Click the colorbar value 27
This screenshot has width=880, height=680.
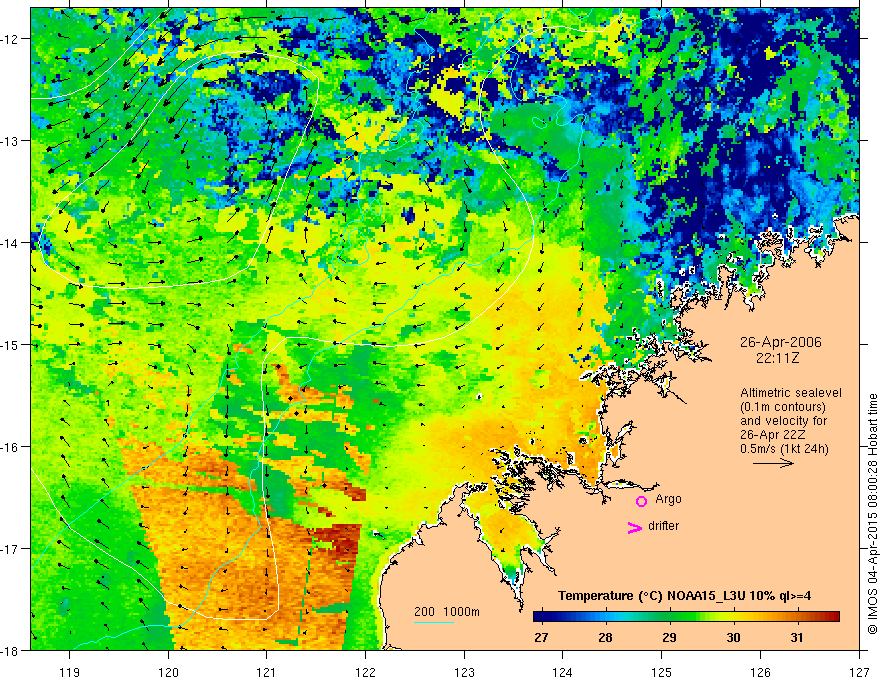click(x=541, y=637)
